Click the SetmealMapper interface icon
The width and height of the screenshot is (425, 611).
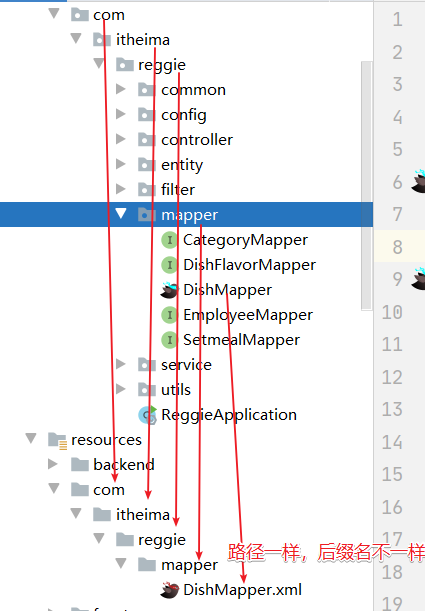(169, 340)
